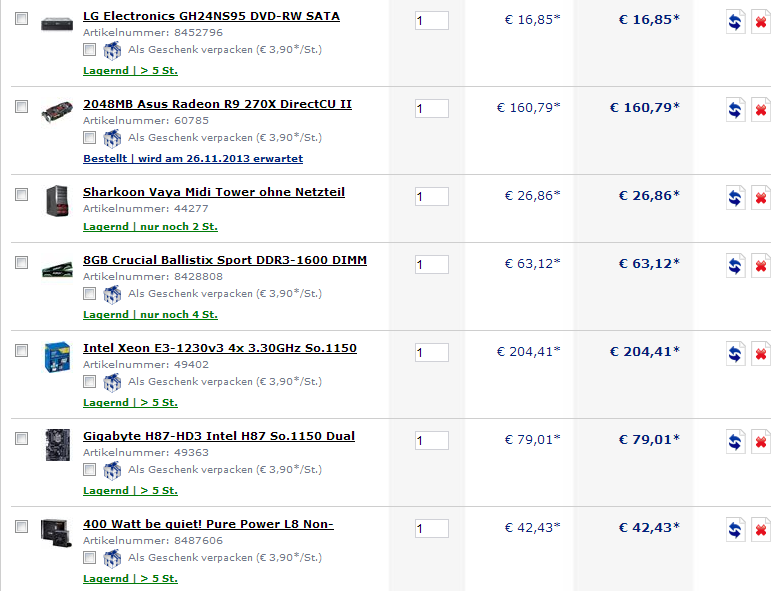Screen dimensions: 779x591
Task: Click 'Lagernd | nur noch 2 St.' availability link
Action: click(x=150, y=227)
